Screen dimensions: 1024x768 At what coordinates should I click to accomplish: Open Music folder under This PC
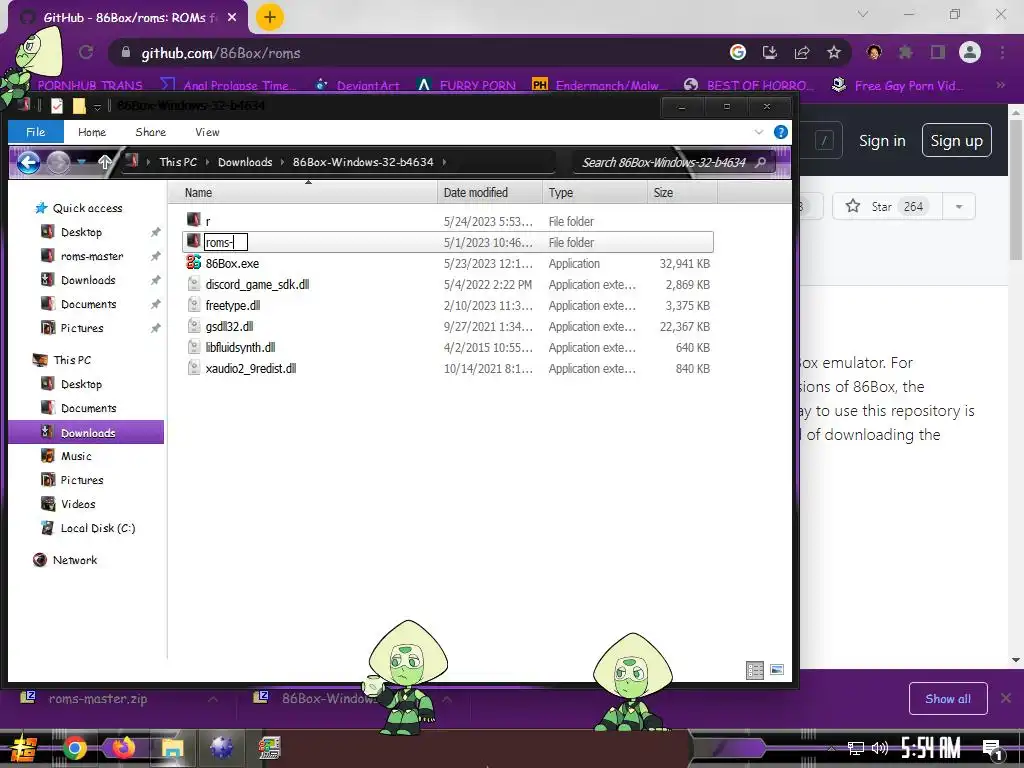click(x=76, y=456)
